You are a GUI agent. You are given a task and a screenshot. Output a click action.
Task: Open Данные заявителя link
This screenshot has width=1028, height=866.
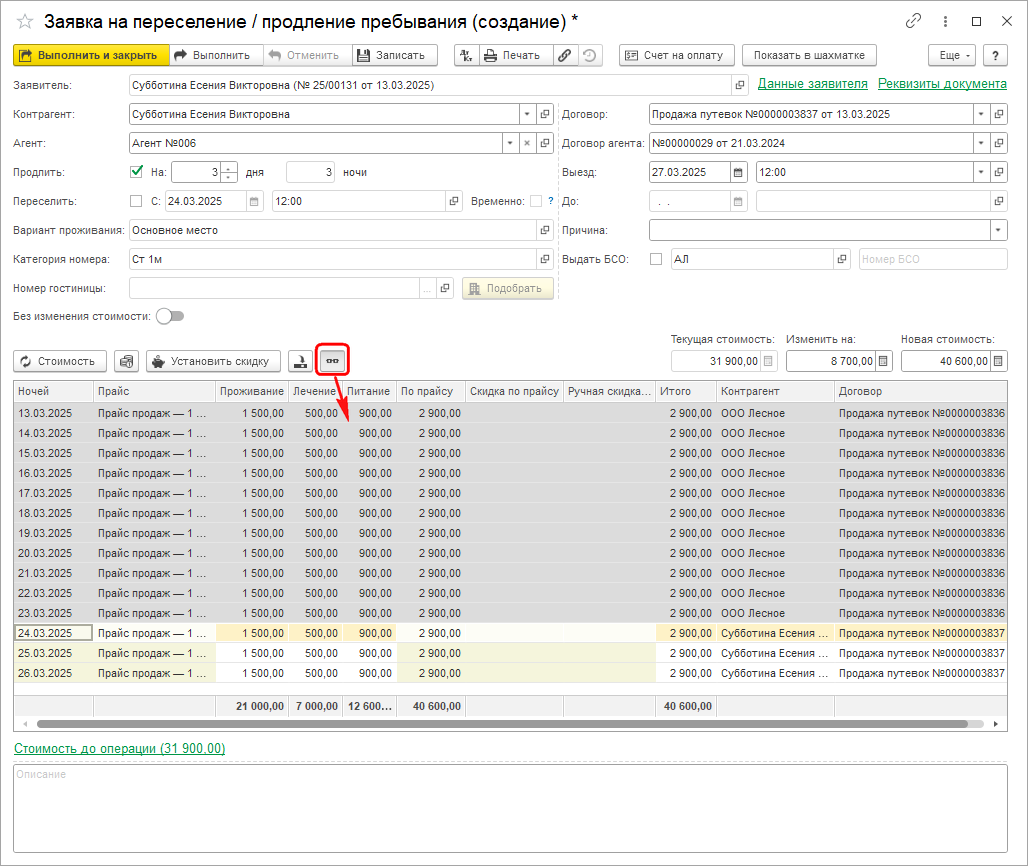coord(812,85)
